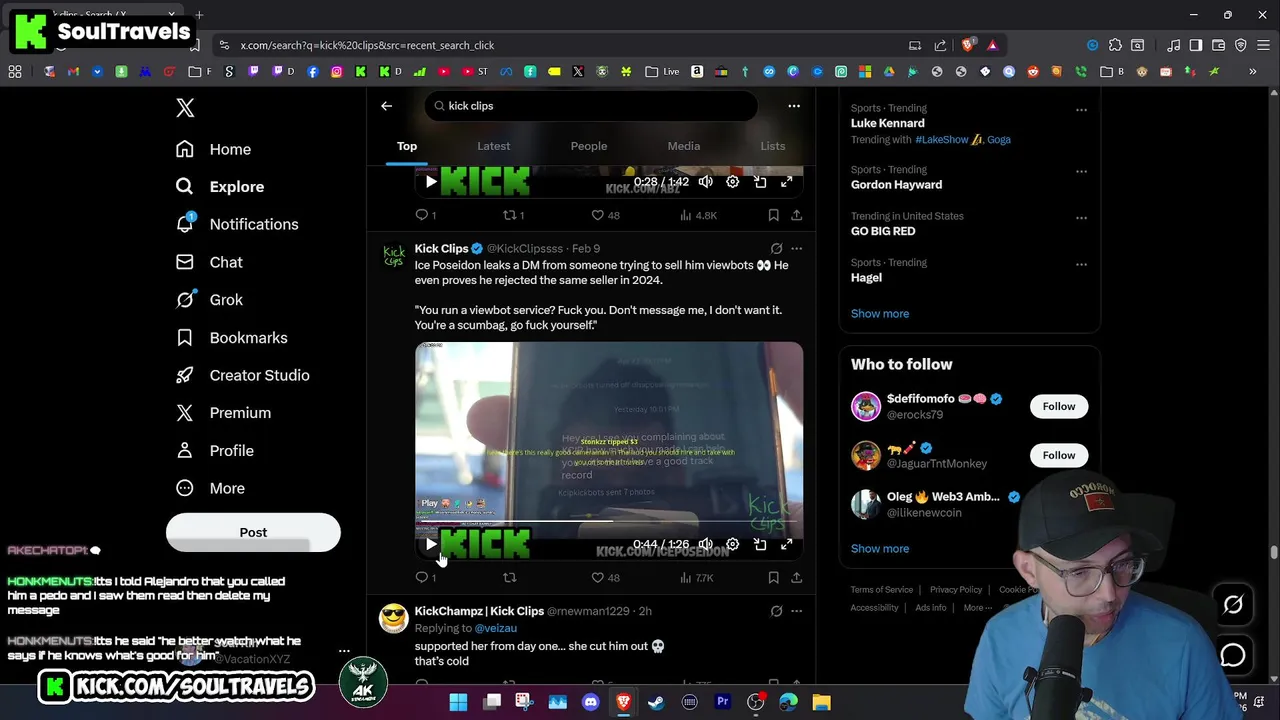
Task: Fullscreen the top 0:28 video
Action: pos(787,182)
